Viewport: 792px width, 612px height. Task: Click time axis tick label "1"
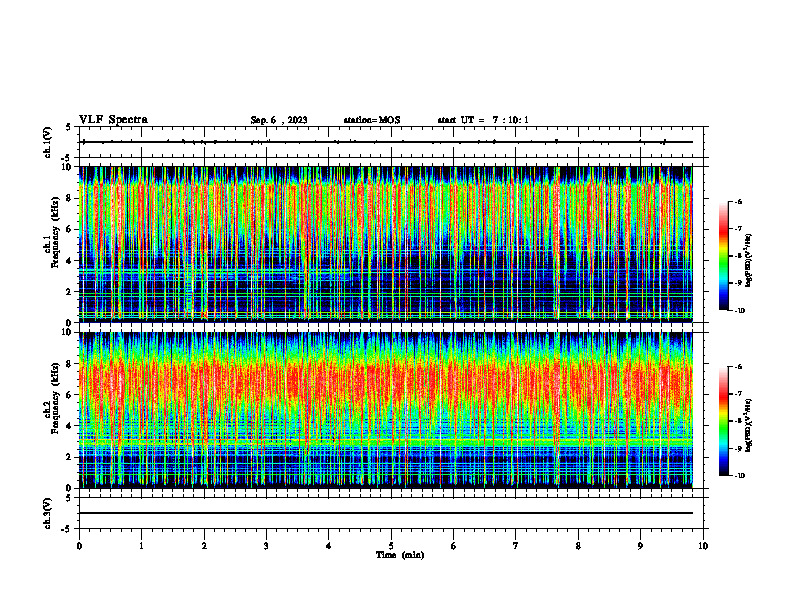(141, 546)
